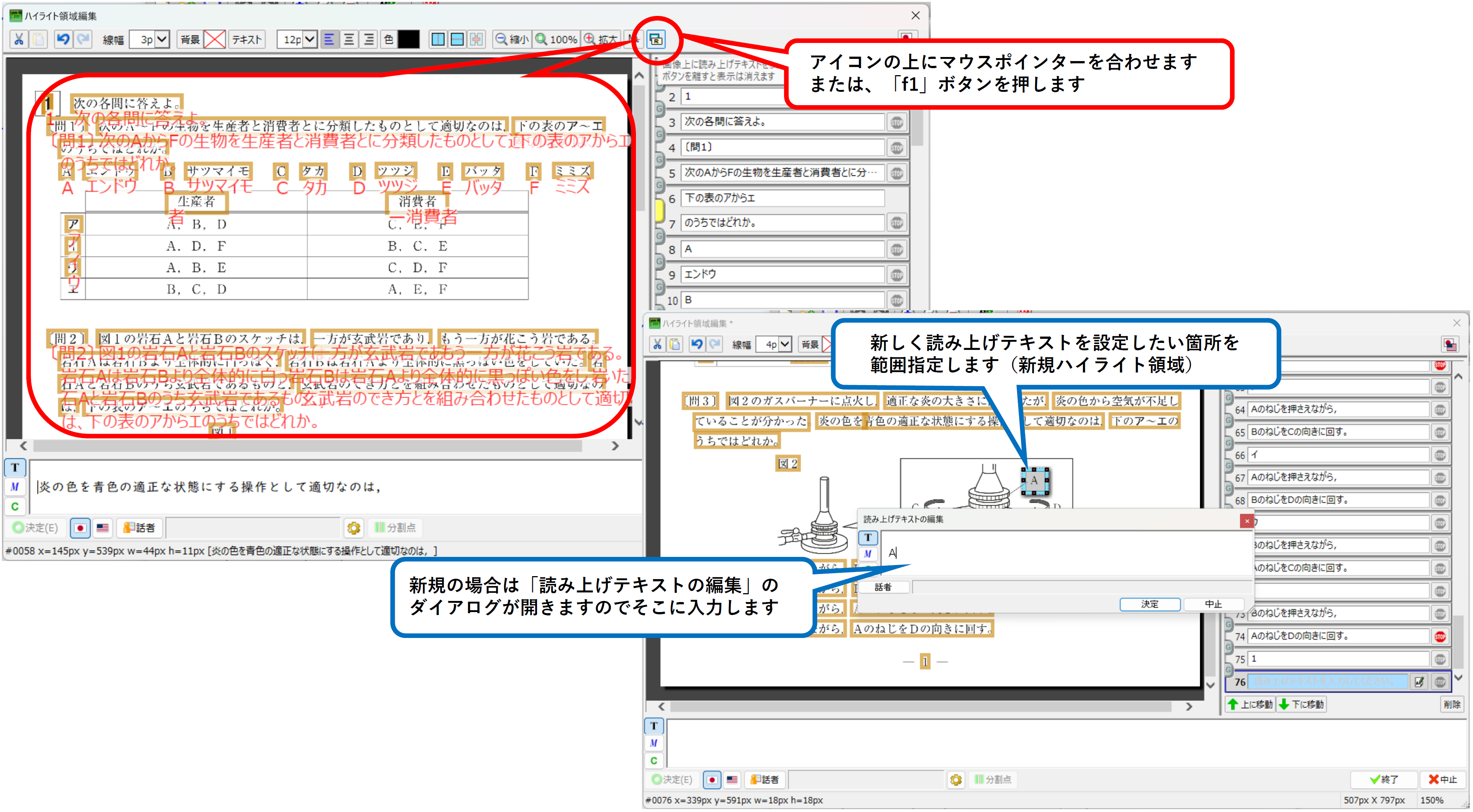The height and width of the screenshot is (812, 1473).
Task: Click the 下に移動 move-down button
Action: [x=1302, y=705]
